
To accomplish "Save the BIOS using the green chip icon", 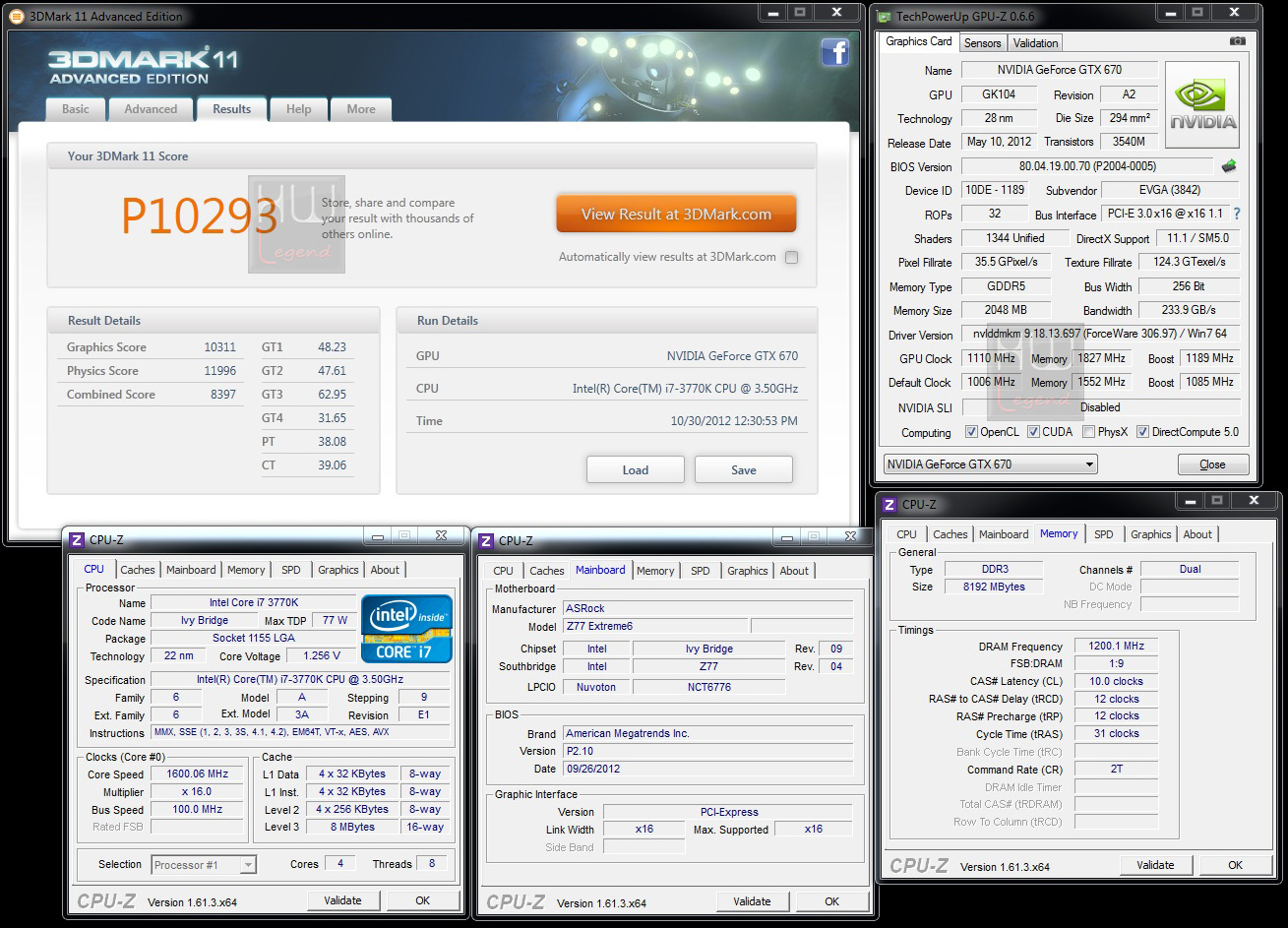I will pyautogui.click(x=1229, y=166).
